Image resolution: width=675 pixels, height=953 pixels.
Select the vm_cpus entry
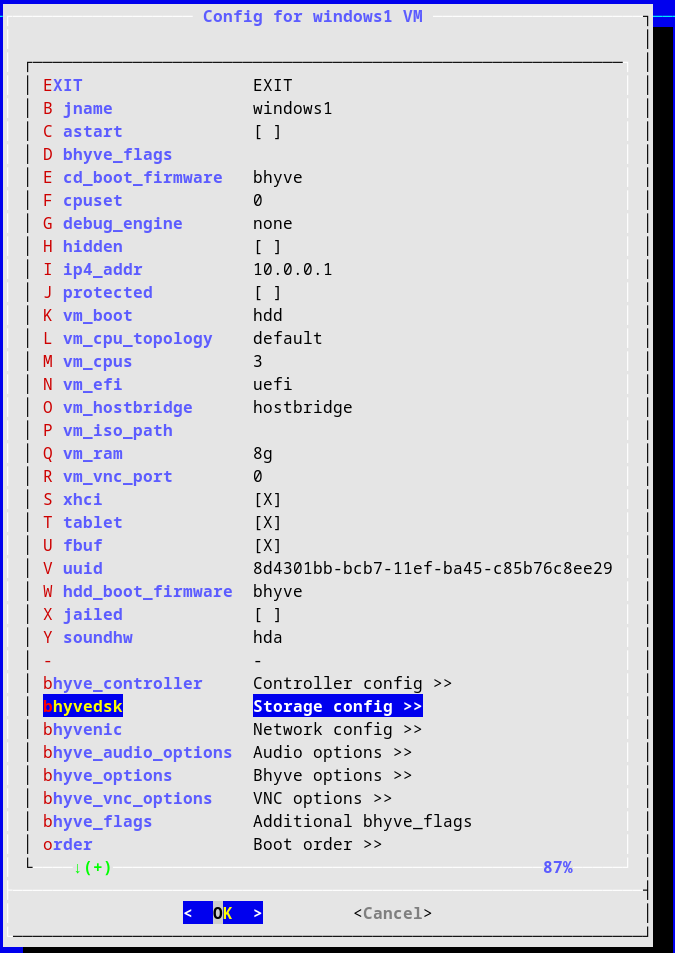click(96, 362)
